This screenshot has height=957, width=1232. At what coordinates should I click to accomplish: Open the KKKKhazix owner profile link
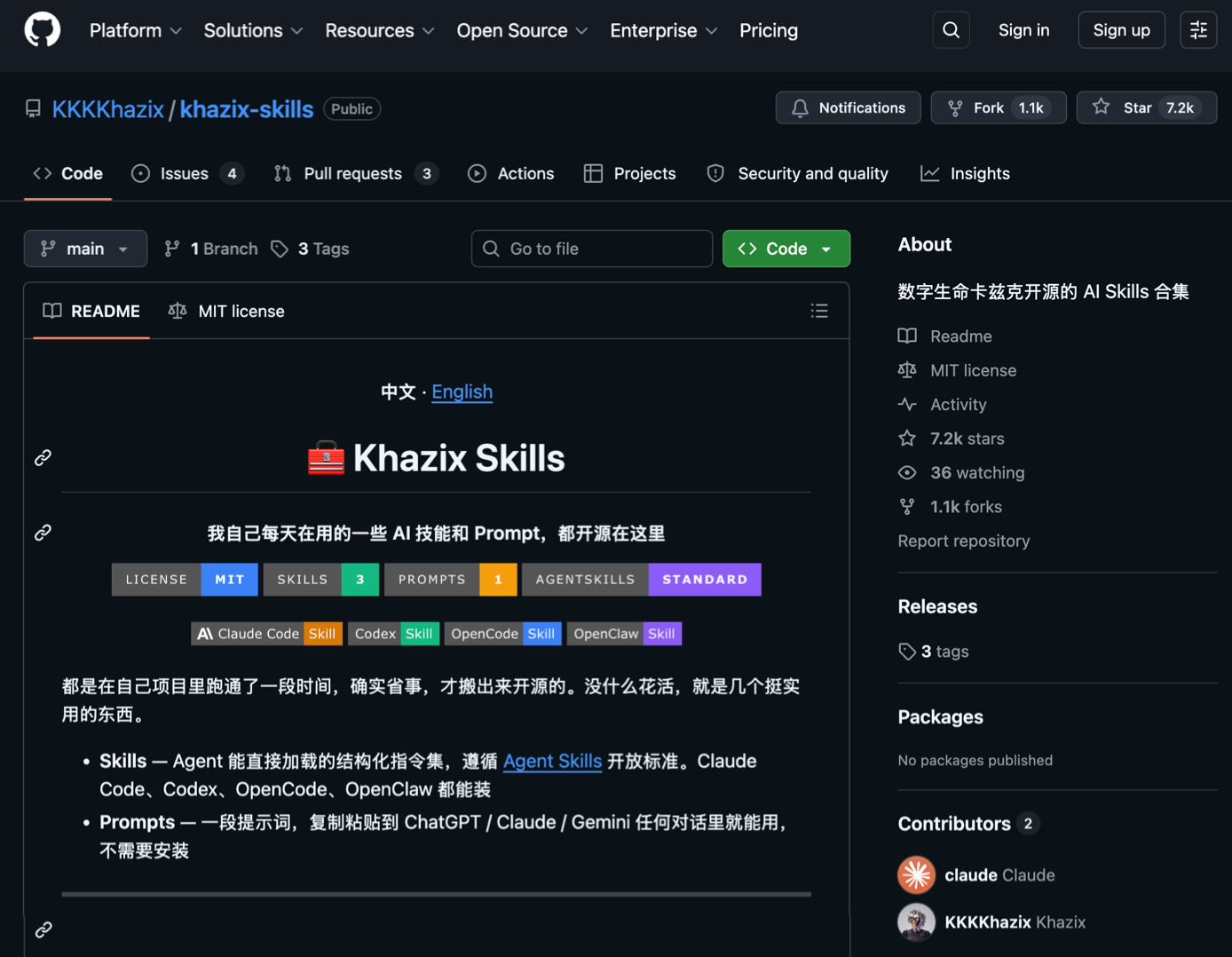[108, 109]
